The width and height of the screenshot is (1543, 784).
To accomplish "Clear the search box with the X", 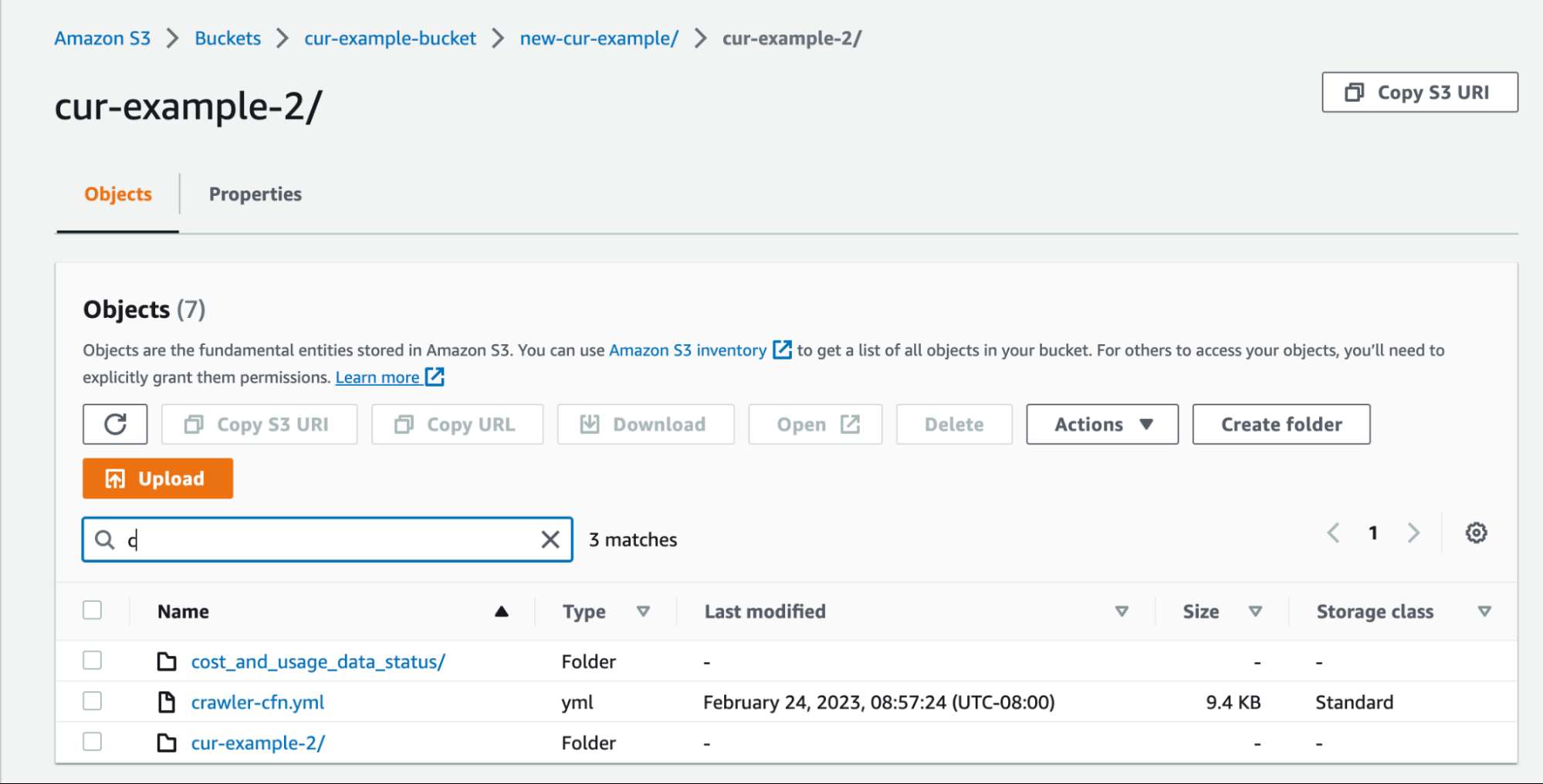I will click(x=550, y=539).
